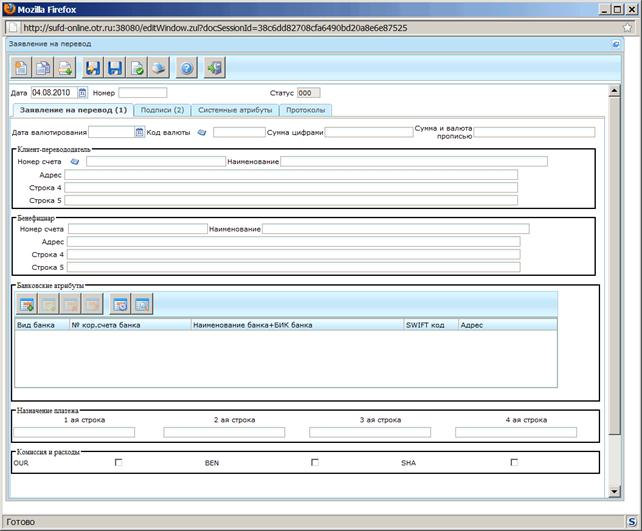Click the blue floppy save icon
The height and width of the screenshot is (531, 642).
[115, 68]
